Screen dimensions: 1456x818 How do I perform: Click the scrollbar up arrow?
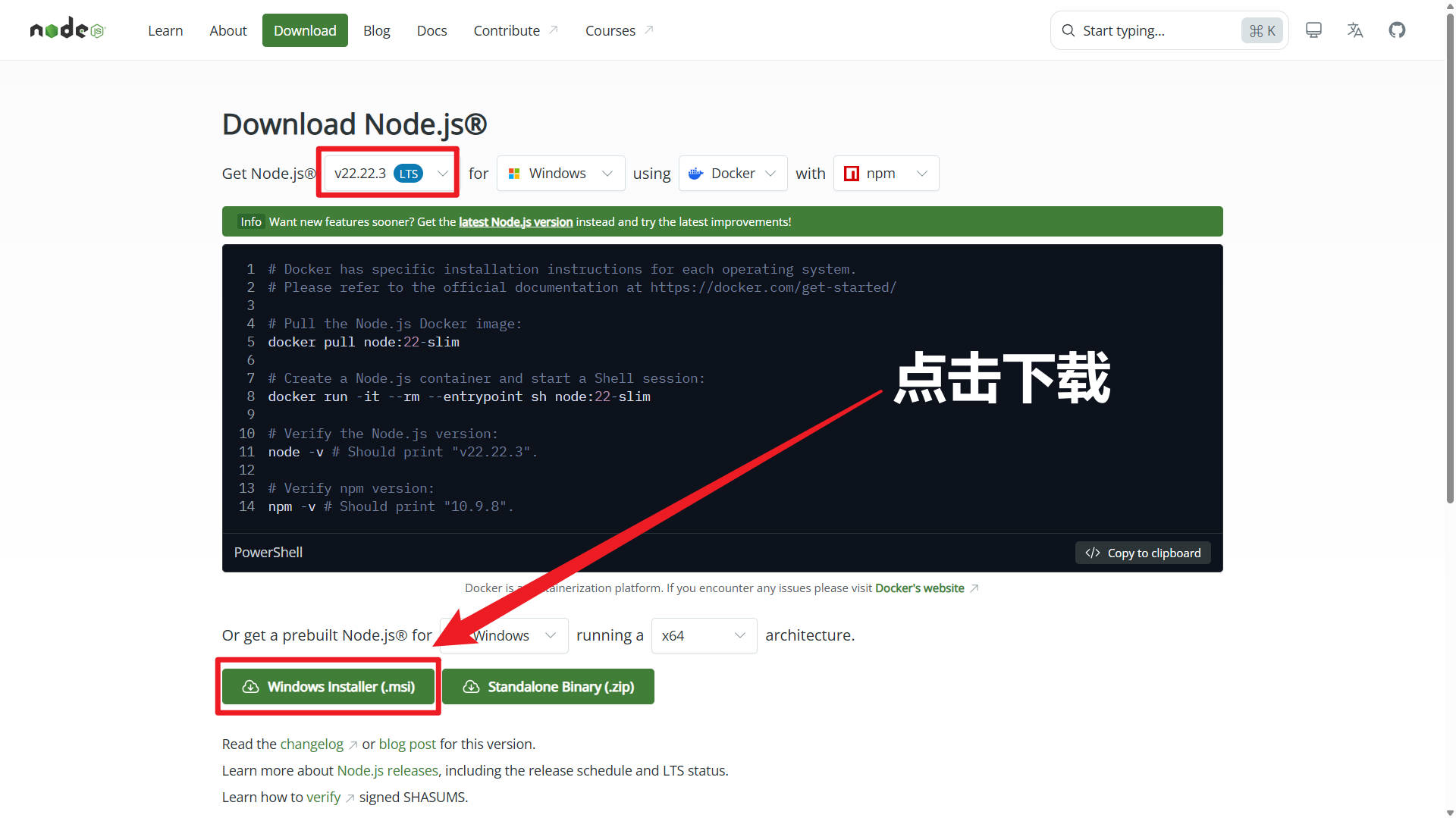1450,5
